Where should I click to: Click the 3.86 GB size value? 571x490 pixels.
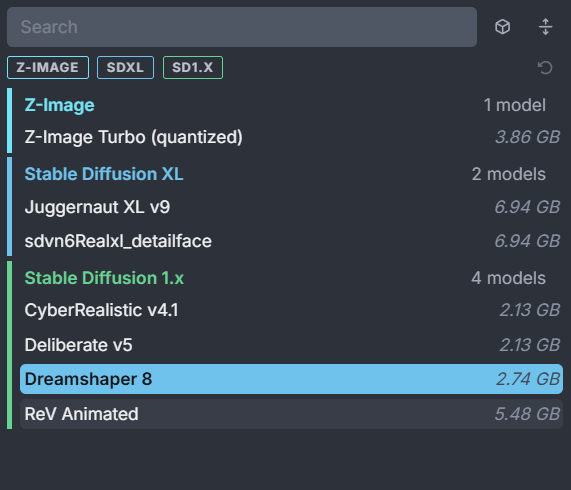[x=527, y=137]
